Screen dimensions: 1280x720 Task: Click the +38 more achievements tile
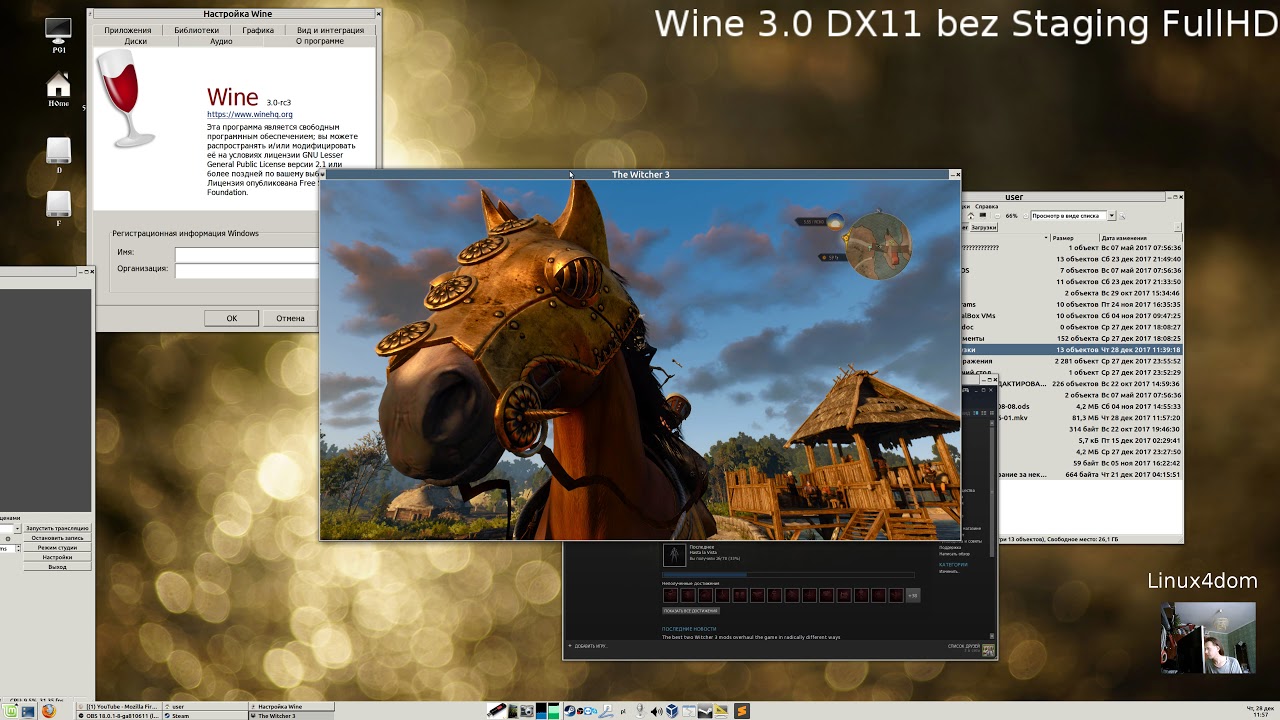point(912,595)
